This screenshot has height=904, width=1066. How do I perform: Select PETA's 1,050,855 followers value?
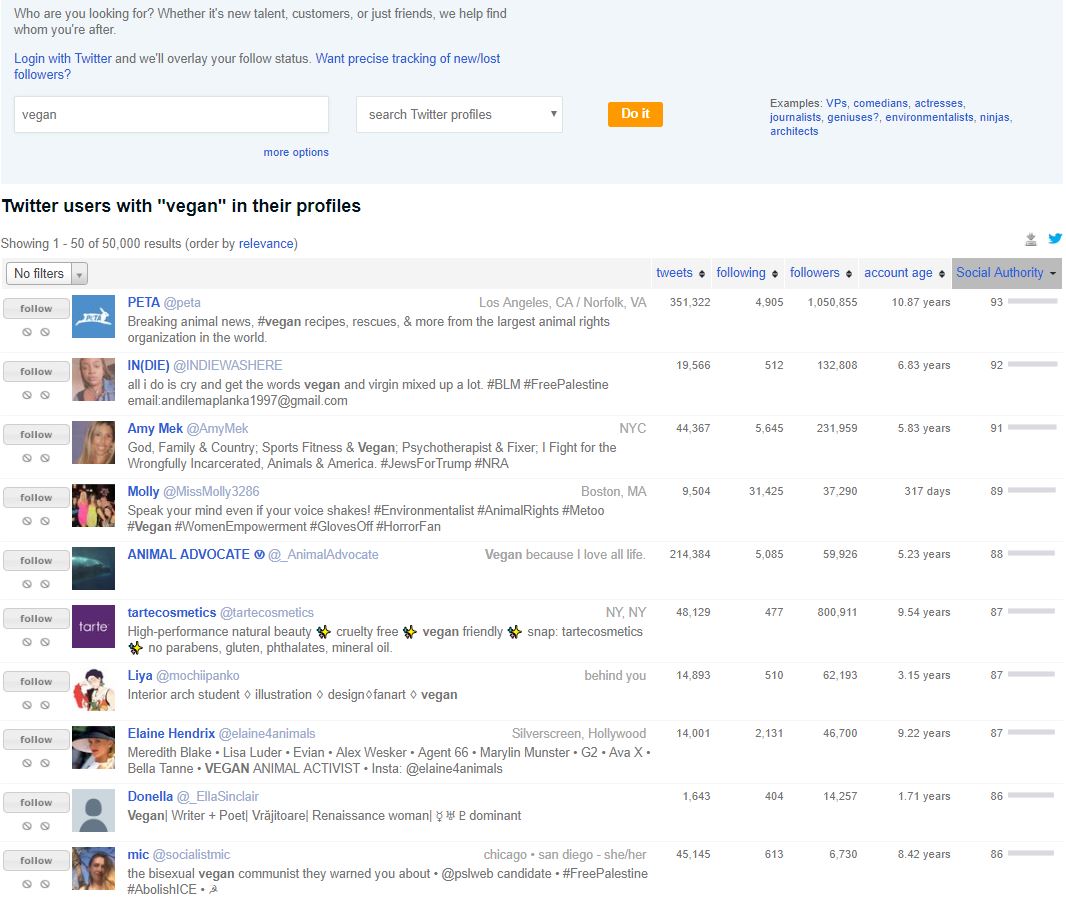[832, 302]
